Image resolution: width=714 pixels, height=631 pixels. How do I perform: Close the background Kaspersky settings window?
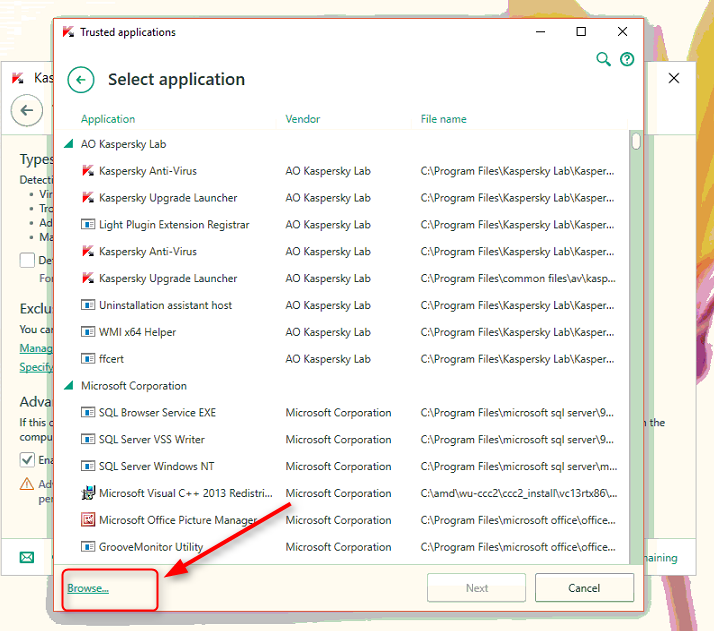click(674, 78)
